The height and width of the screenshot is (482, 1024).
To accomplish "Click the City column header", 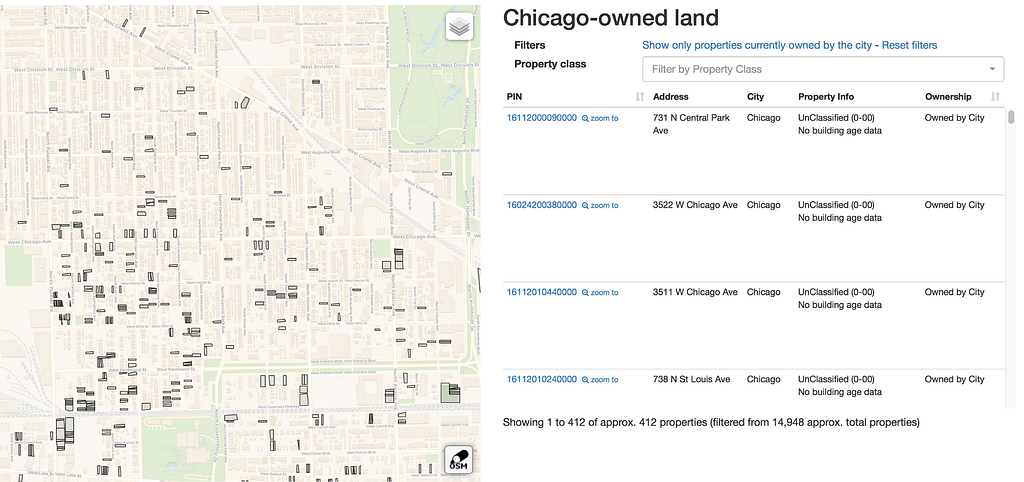I will [x=755, y=97].
